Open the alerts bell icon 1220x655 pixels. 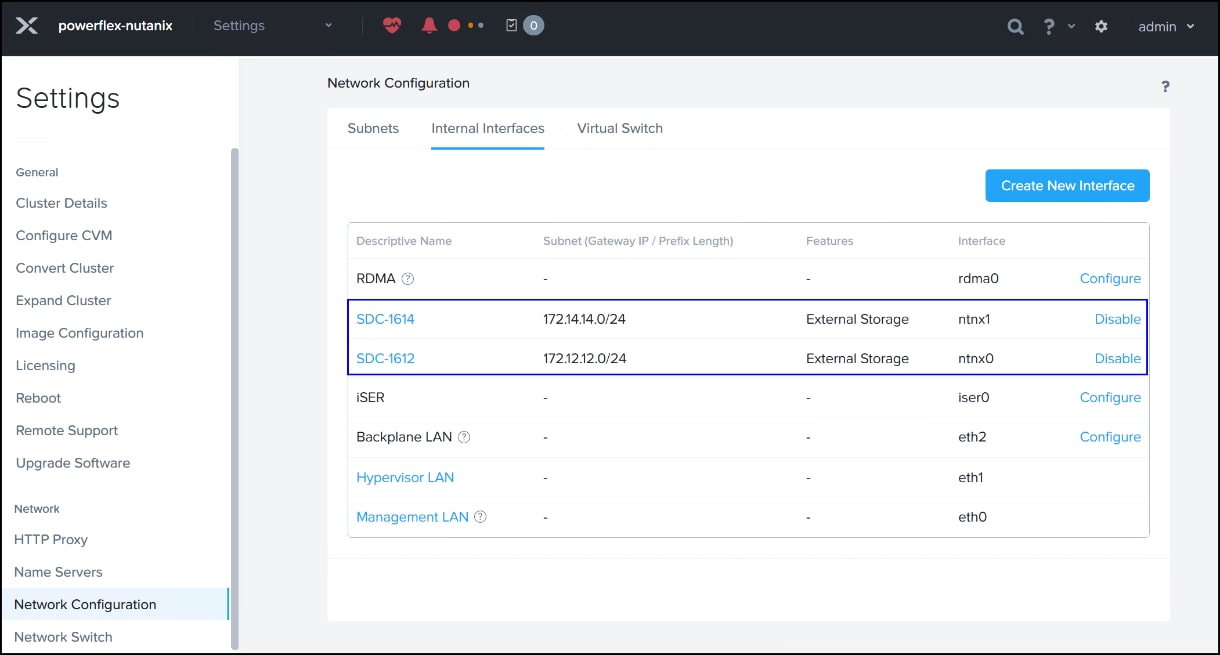pos(429,26)
